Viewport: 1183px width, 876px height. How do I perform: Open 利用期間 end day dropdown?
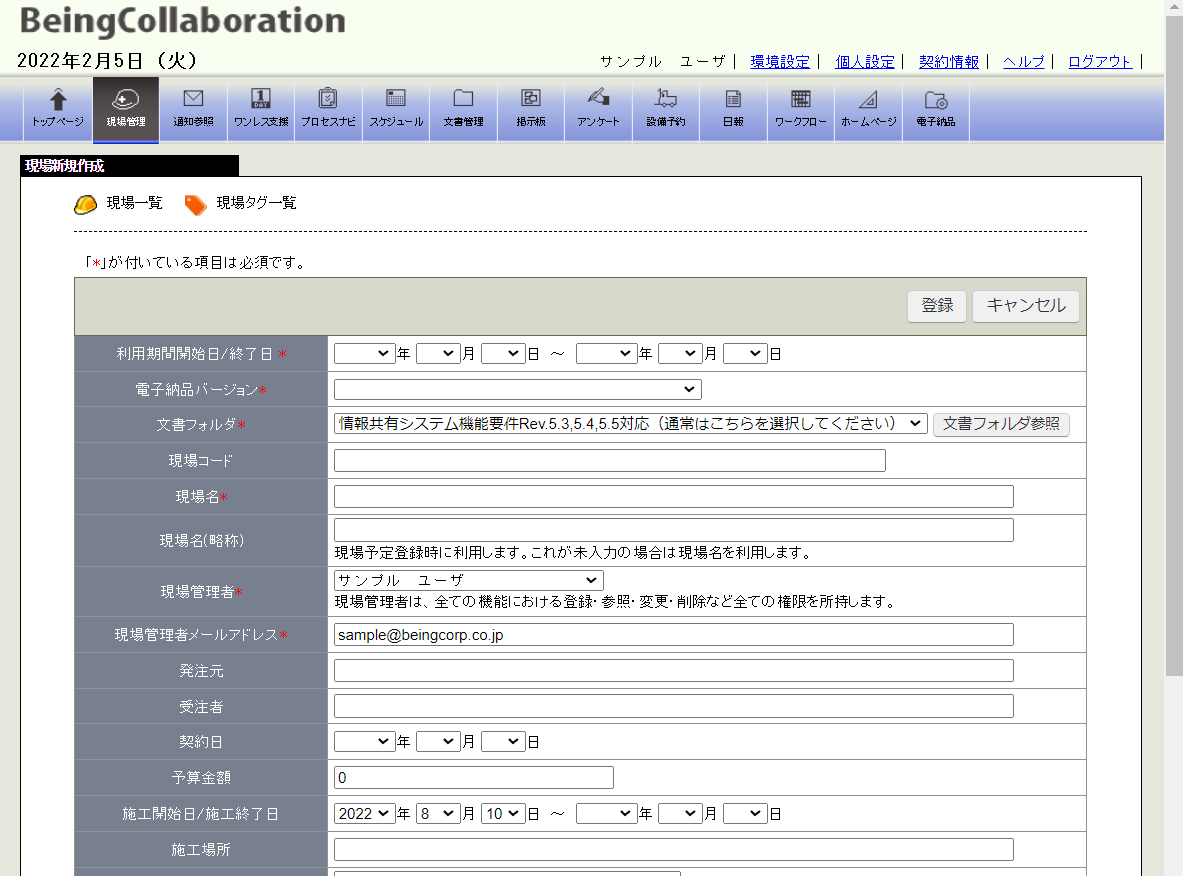click(x=745, y=353)
